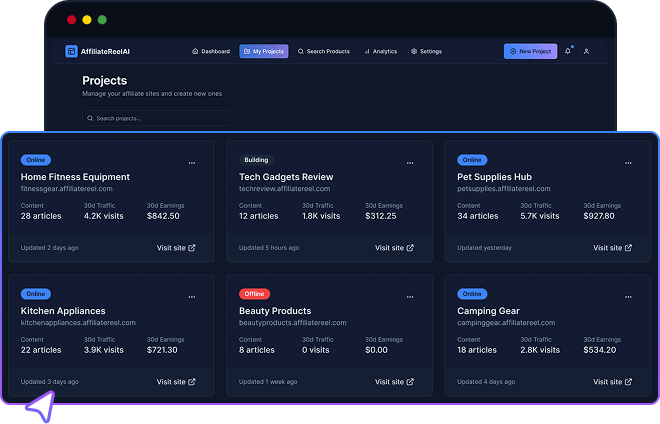Click the search magnifier icon in projects search
Viewport: 660px width, 424px height.
click(90, 118)
